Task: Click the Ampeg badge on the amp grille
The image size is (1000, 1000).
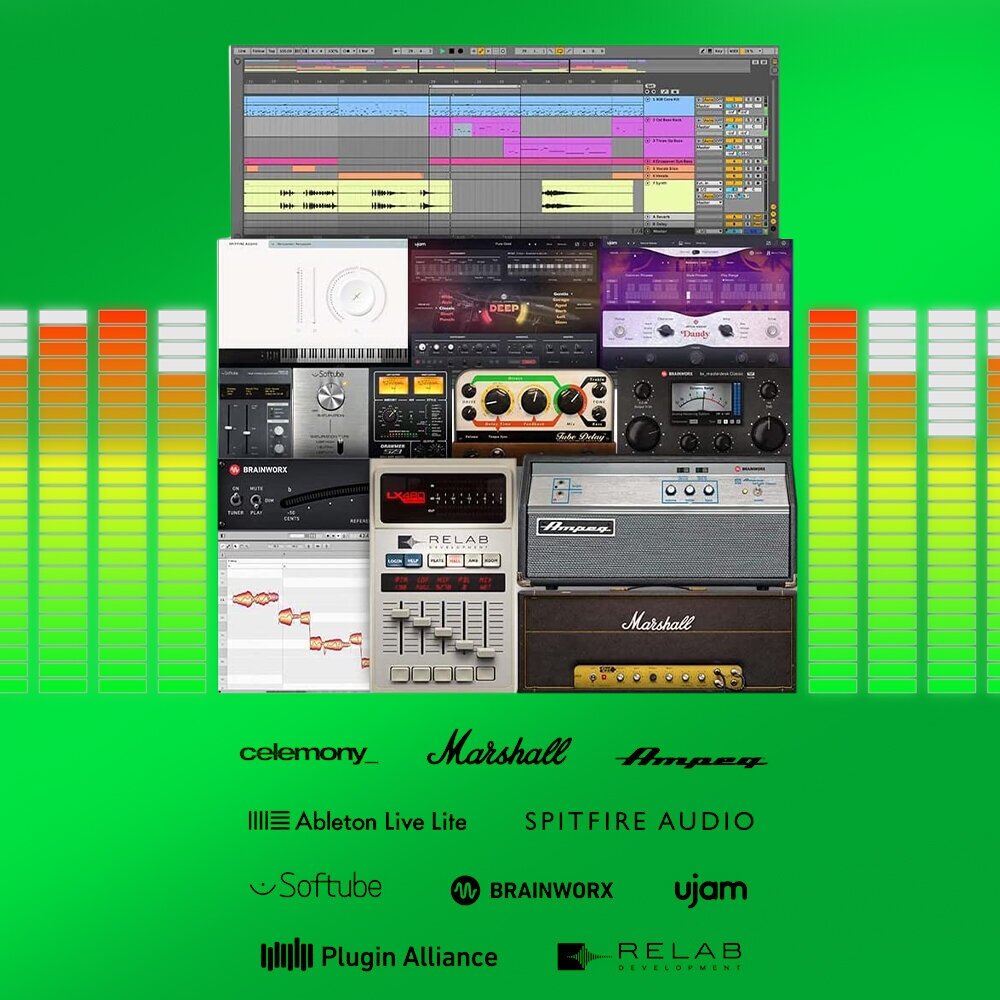Action: [576, 527]
